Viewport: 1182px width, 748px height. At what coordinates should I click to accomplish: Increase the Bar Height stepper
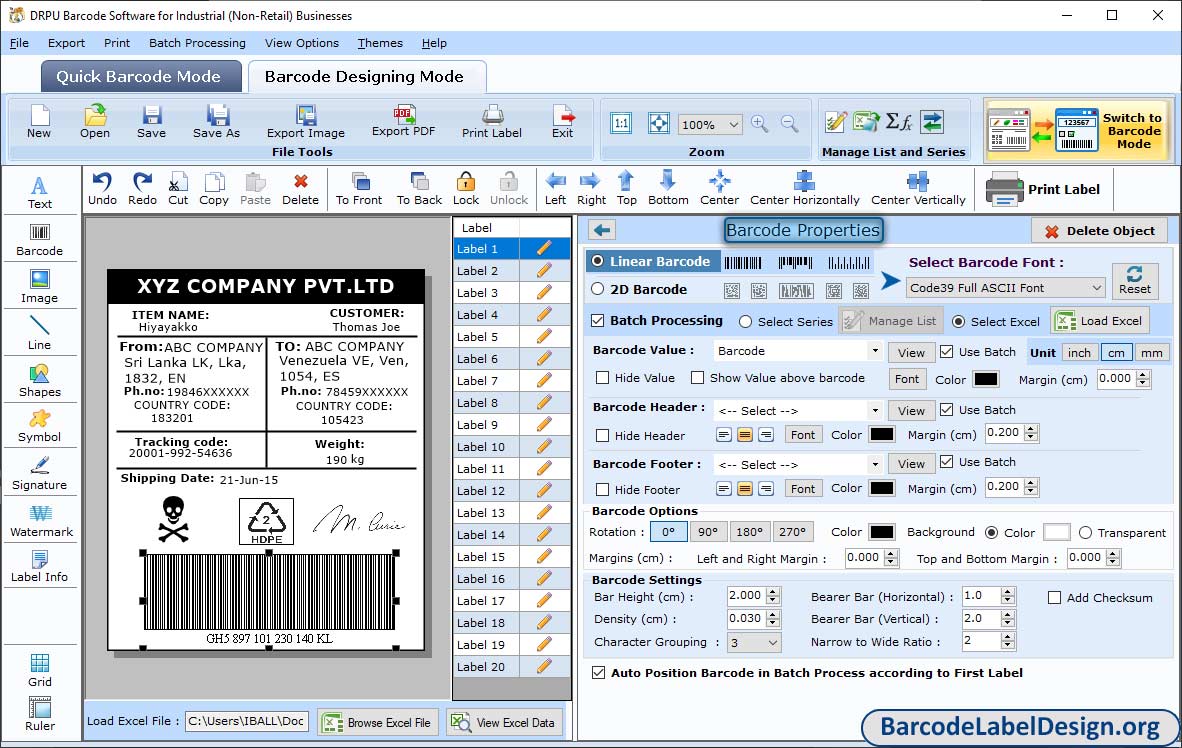773,592
